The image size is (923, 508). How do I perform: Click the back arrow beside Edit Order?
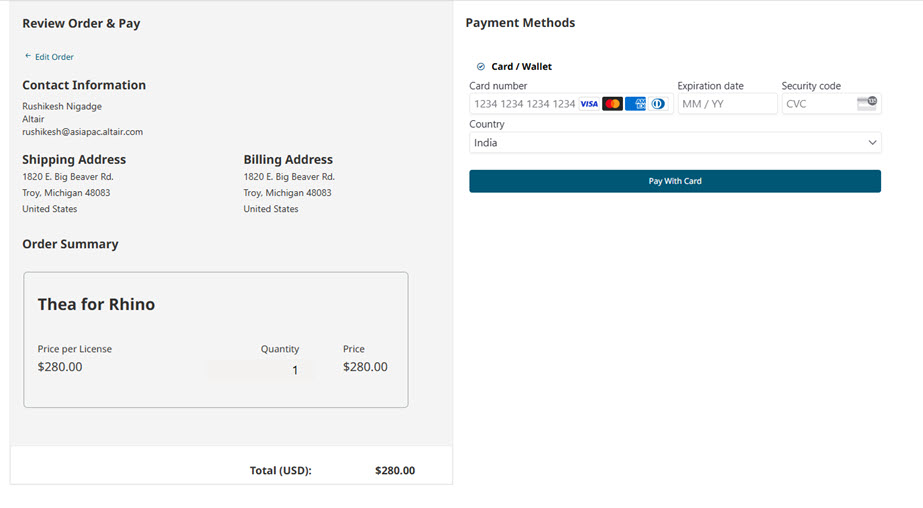click(28, 56)
